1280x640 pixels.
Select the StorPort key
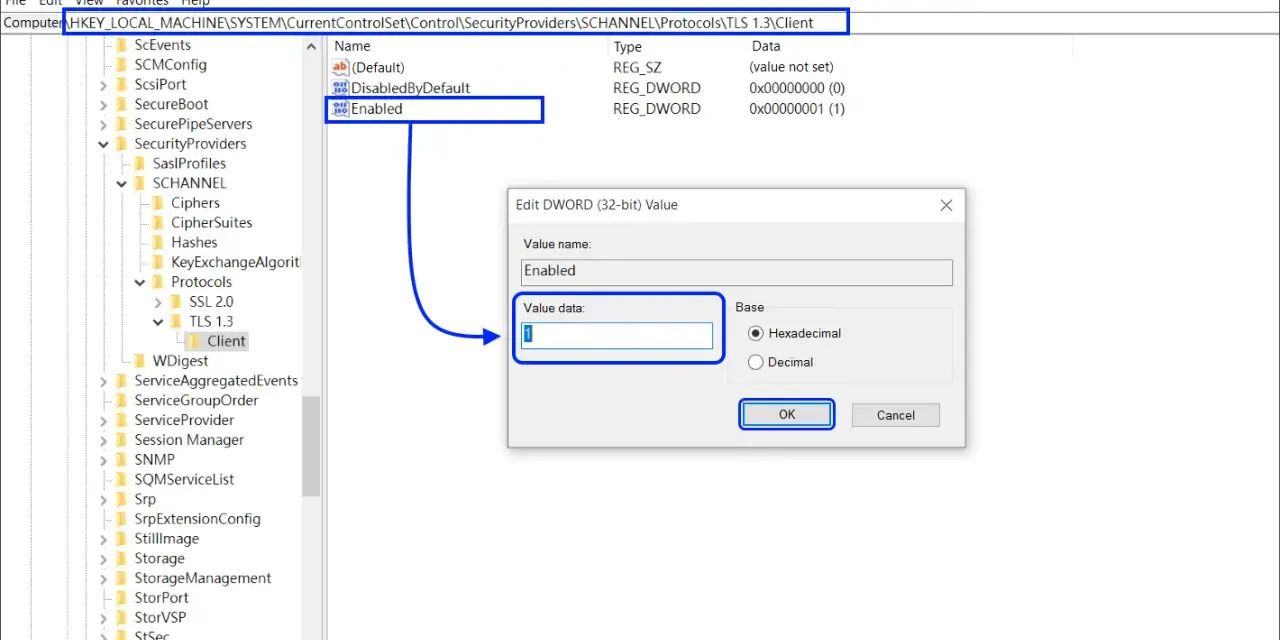[161, 598]
